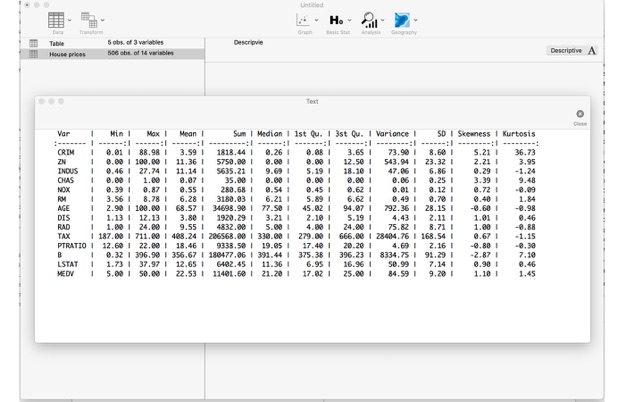Click '506 obs. of 14 variables' text

(x=140, y=53)
